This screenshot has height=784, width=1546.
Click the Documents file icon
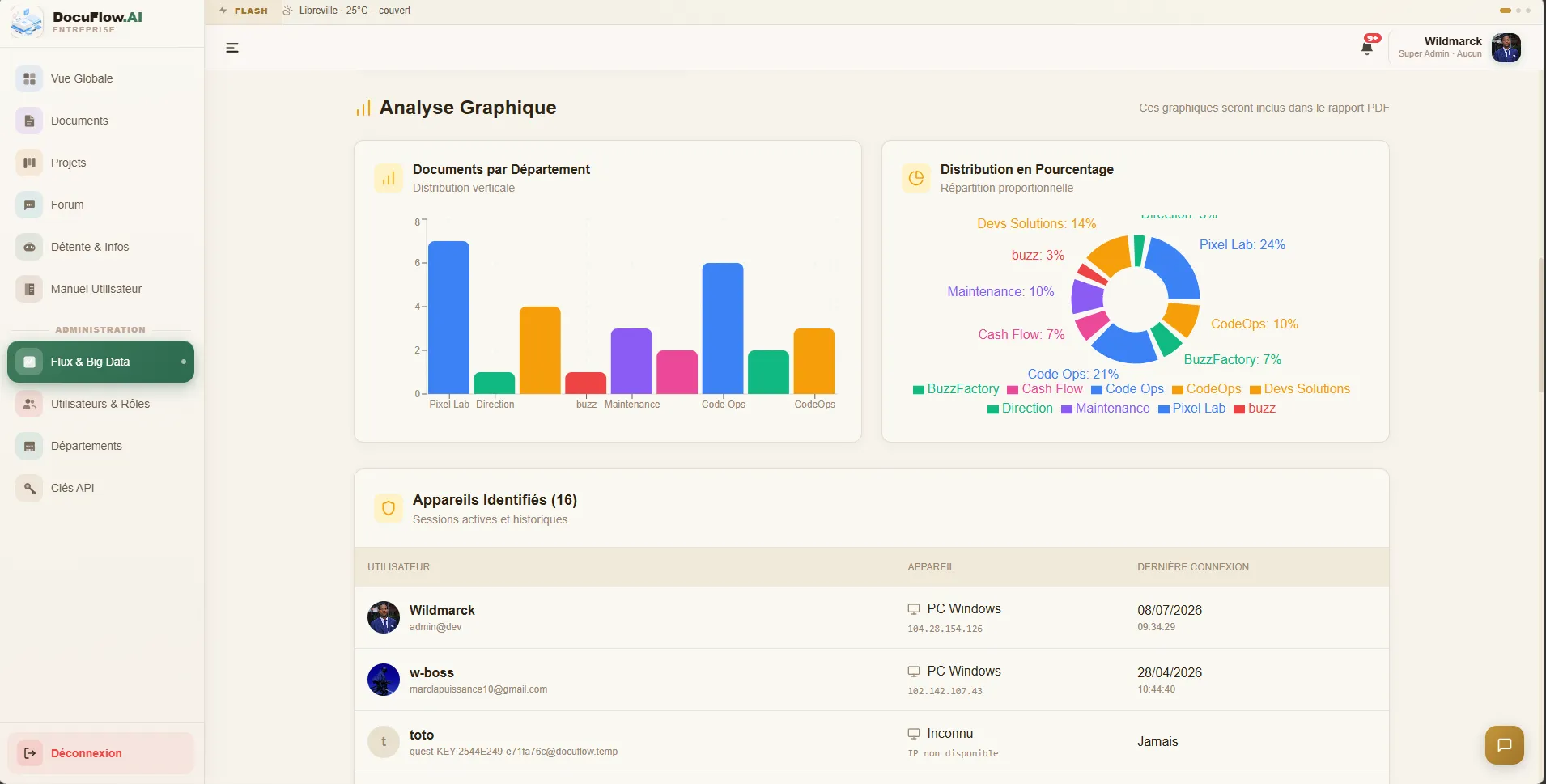coord(29,121)
